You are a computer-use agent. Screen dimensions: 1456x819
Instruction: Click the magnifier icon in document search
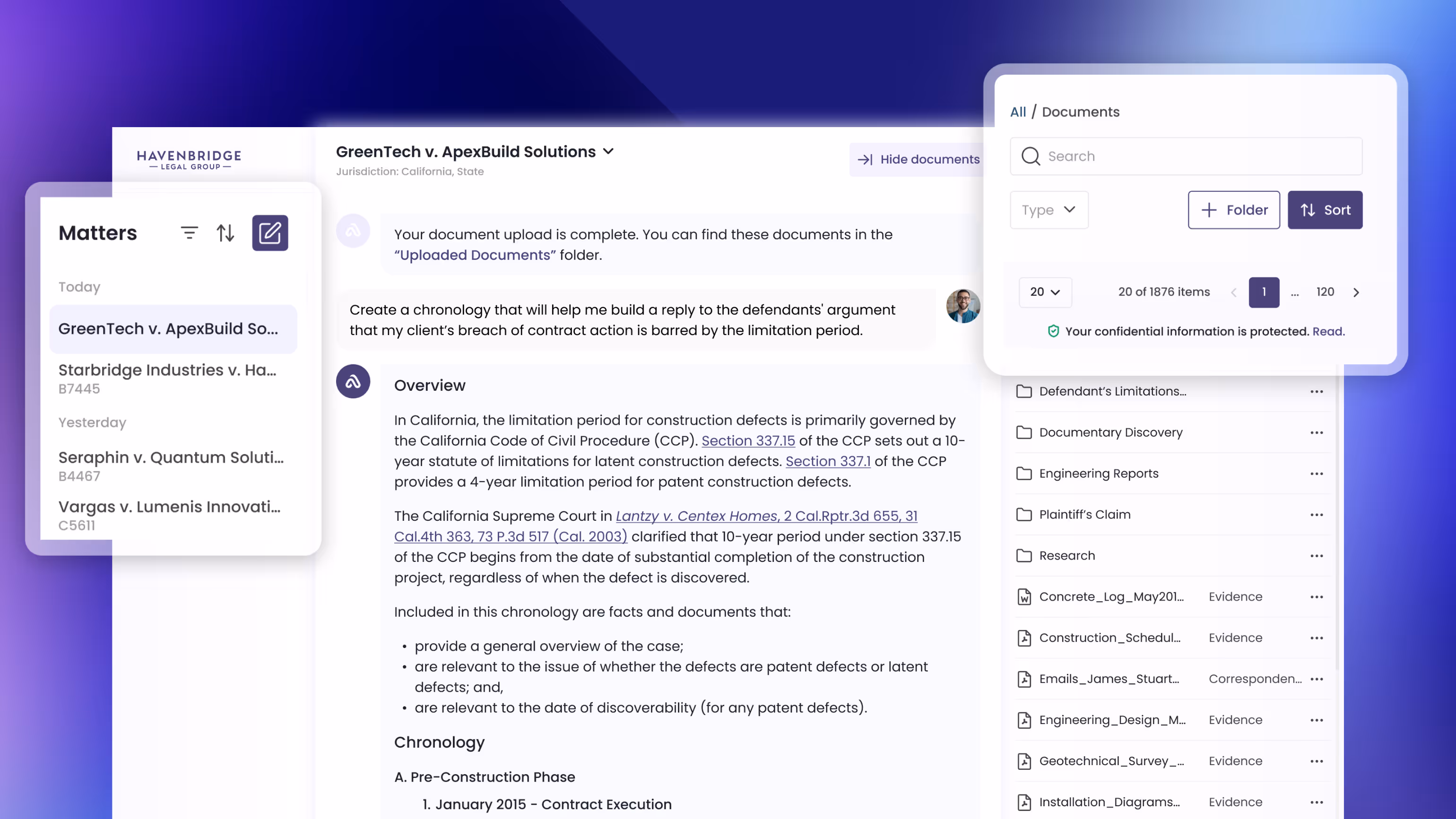point(1031,156)
